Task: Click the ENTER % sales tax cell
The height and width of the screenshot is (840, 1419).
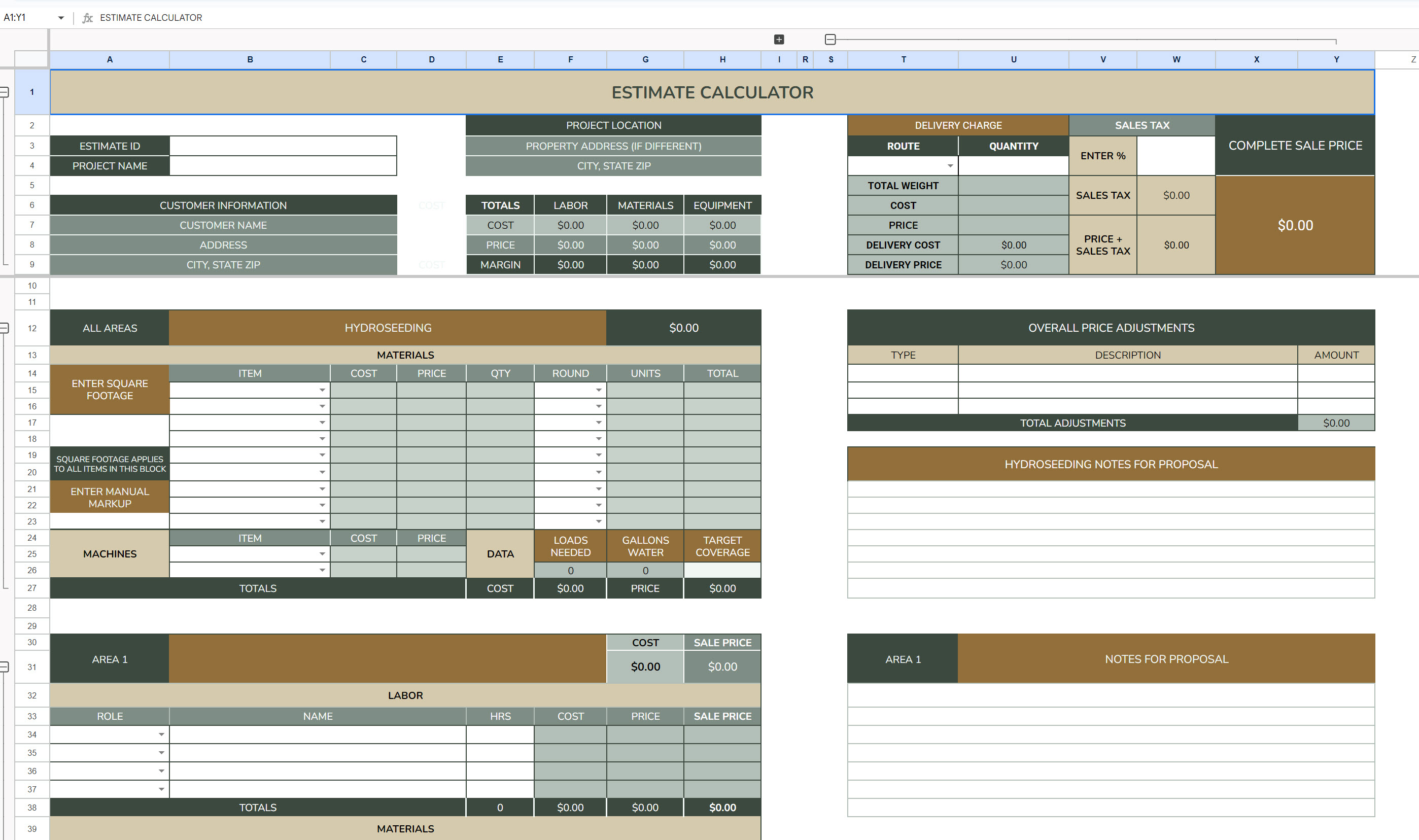Action: pos(1175,156)
